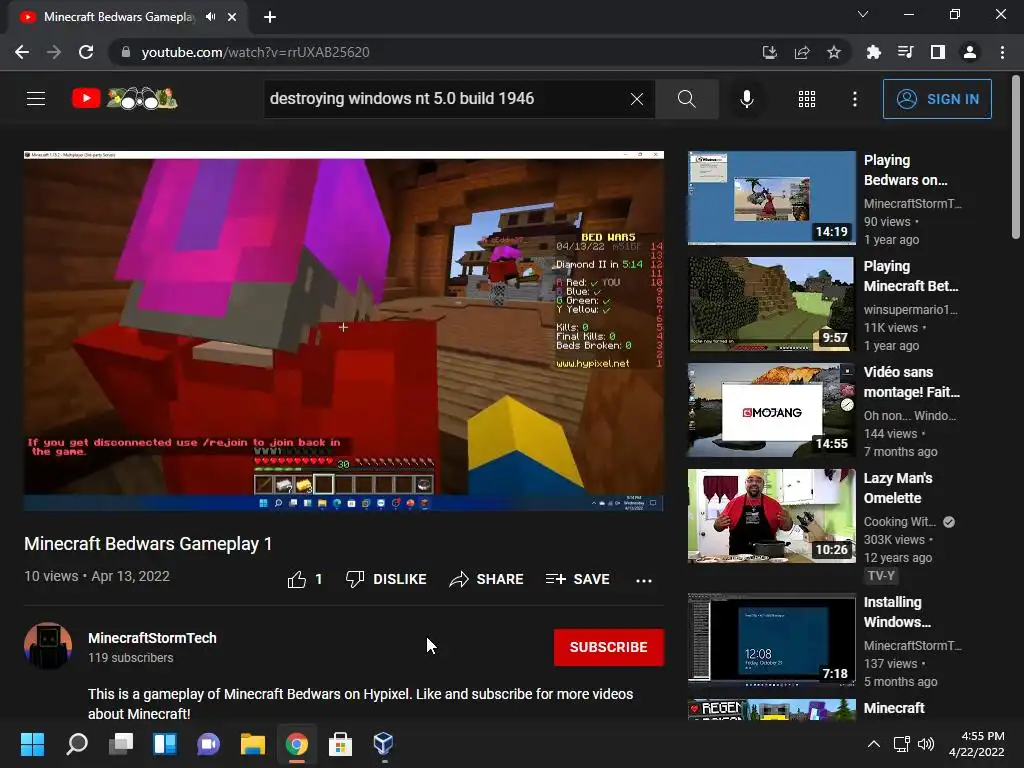The image size is (1024, 768).
Task: Open Microsoft Store from taskbar
Action: pyautogui.click(x=340, y=744)
